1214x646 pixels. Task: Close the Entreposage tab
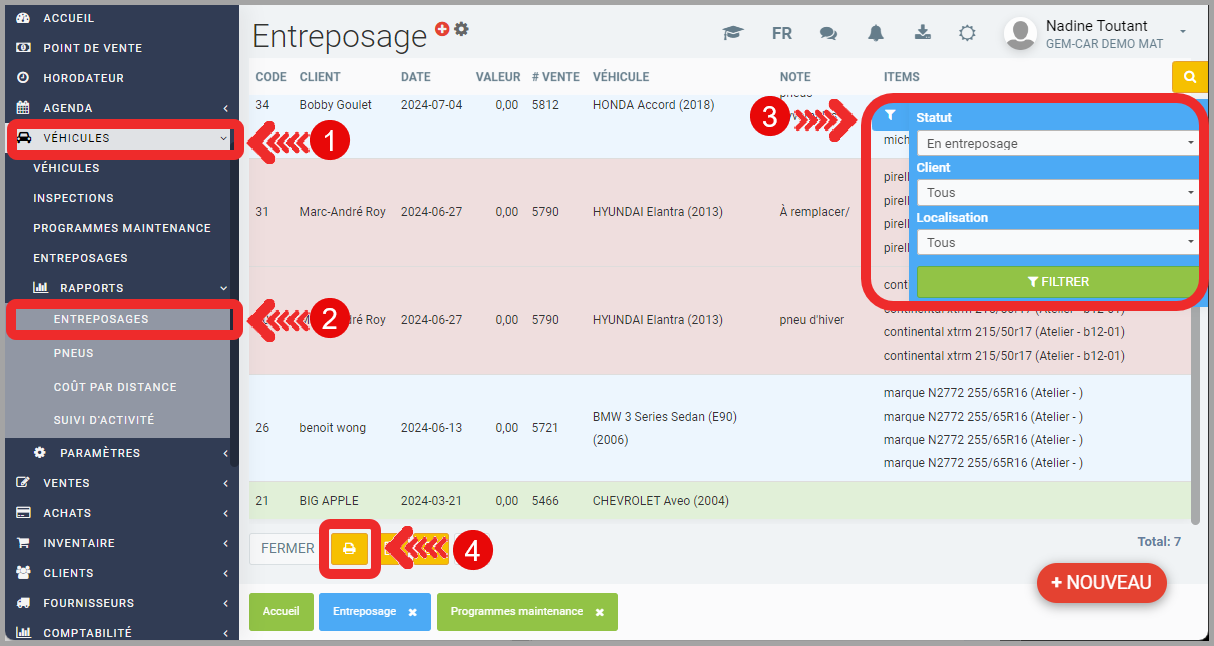(x=412, y=612)
